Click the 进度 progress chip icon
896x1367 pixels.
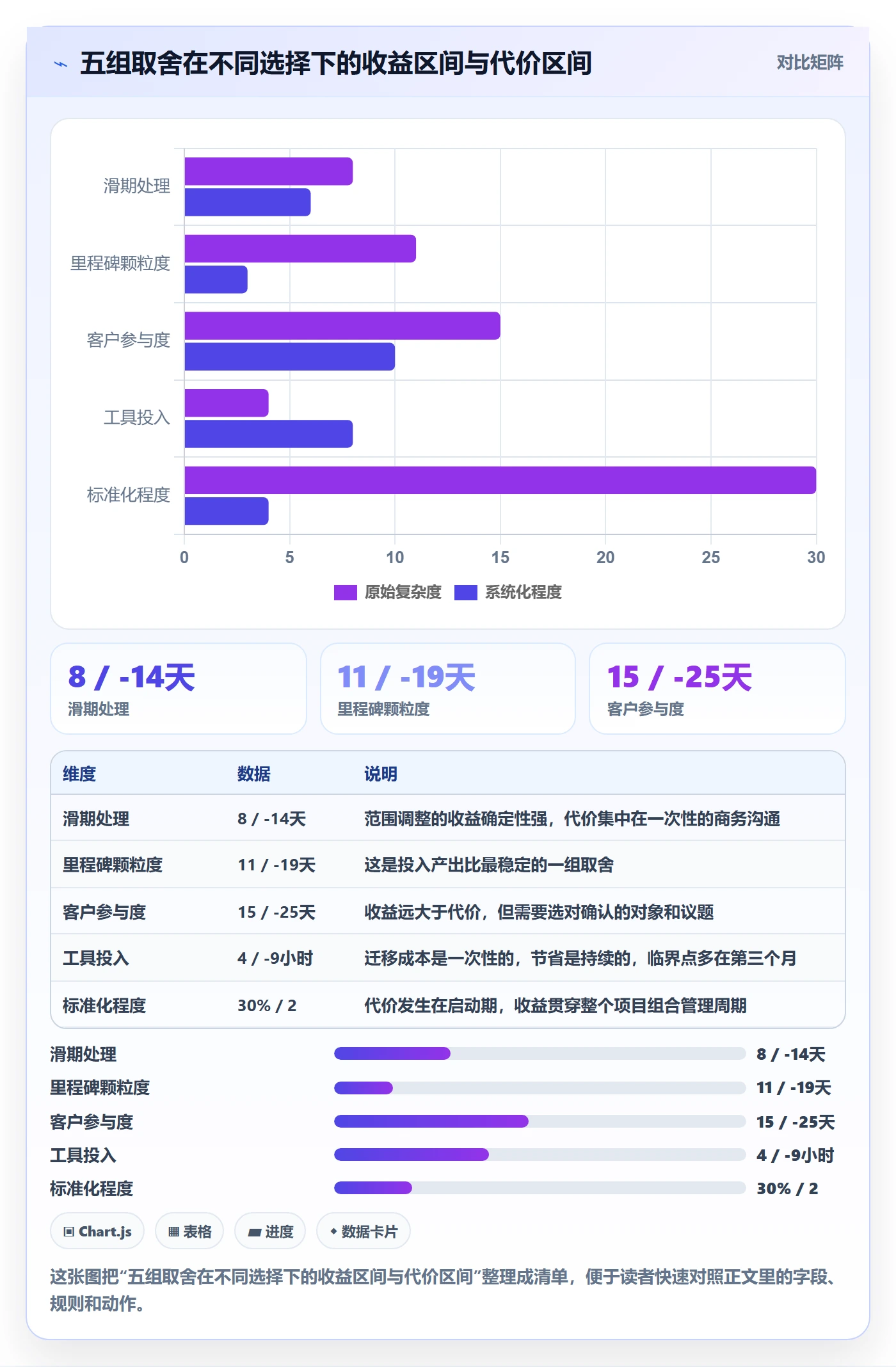(x=254, y=1232)
